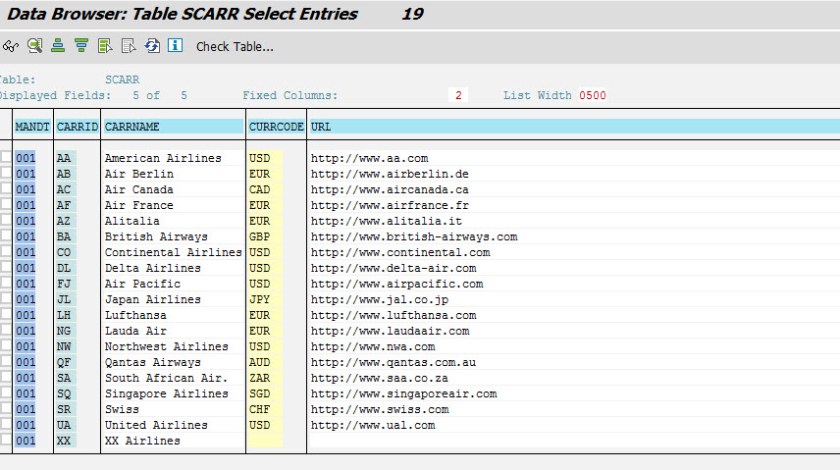This screenshot has height=470, width=840.
Task: Click the 'Northwest Airlines' name cell
Action: pyautogui.click(x=167, y=346)
